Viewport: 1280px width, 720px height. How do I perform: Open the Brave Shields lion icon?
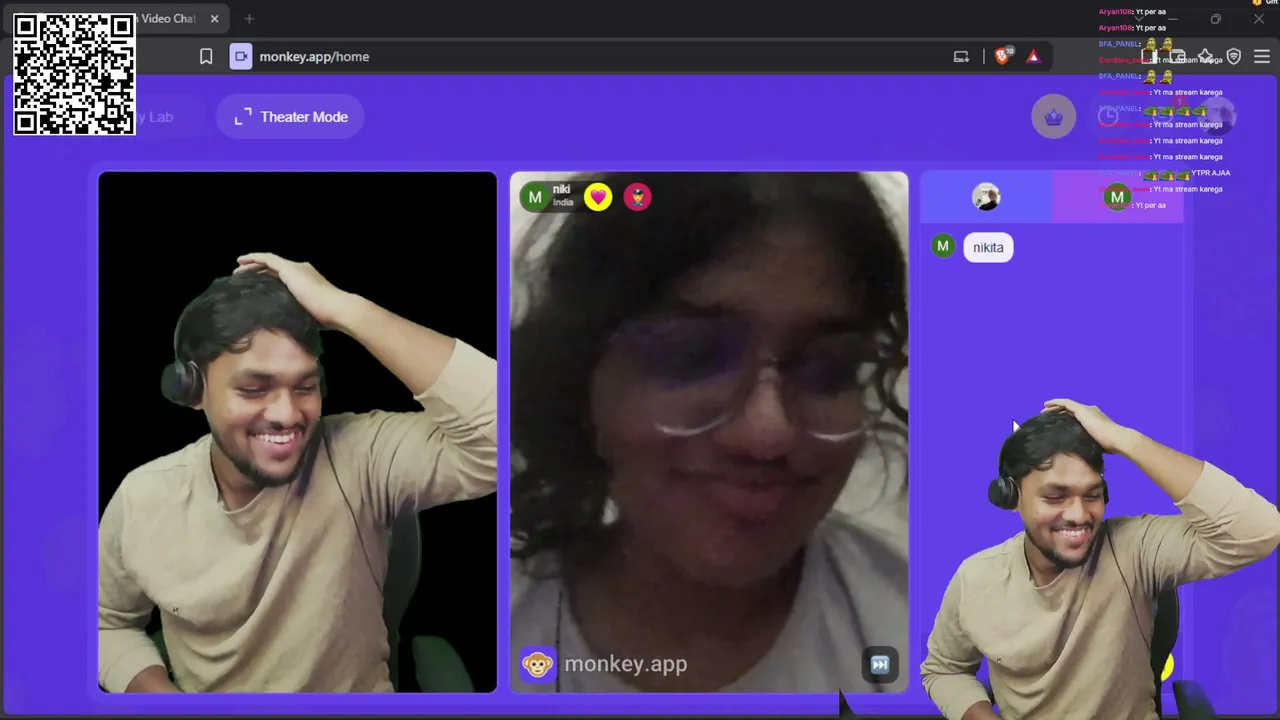(x=1002, y=57)
